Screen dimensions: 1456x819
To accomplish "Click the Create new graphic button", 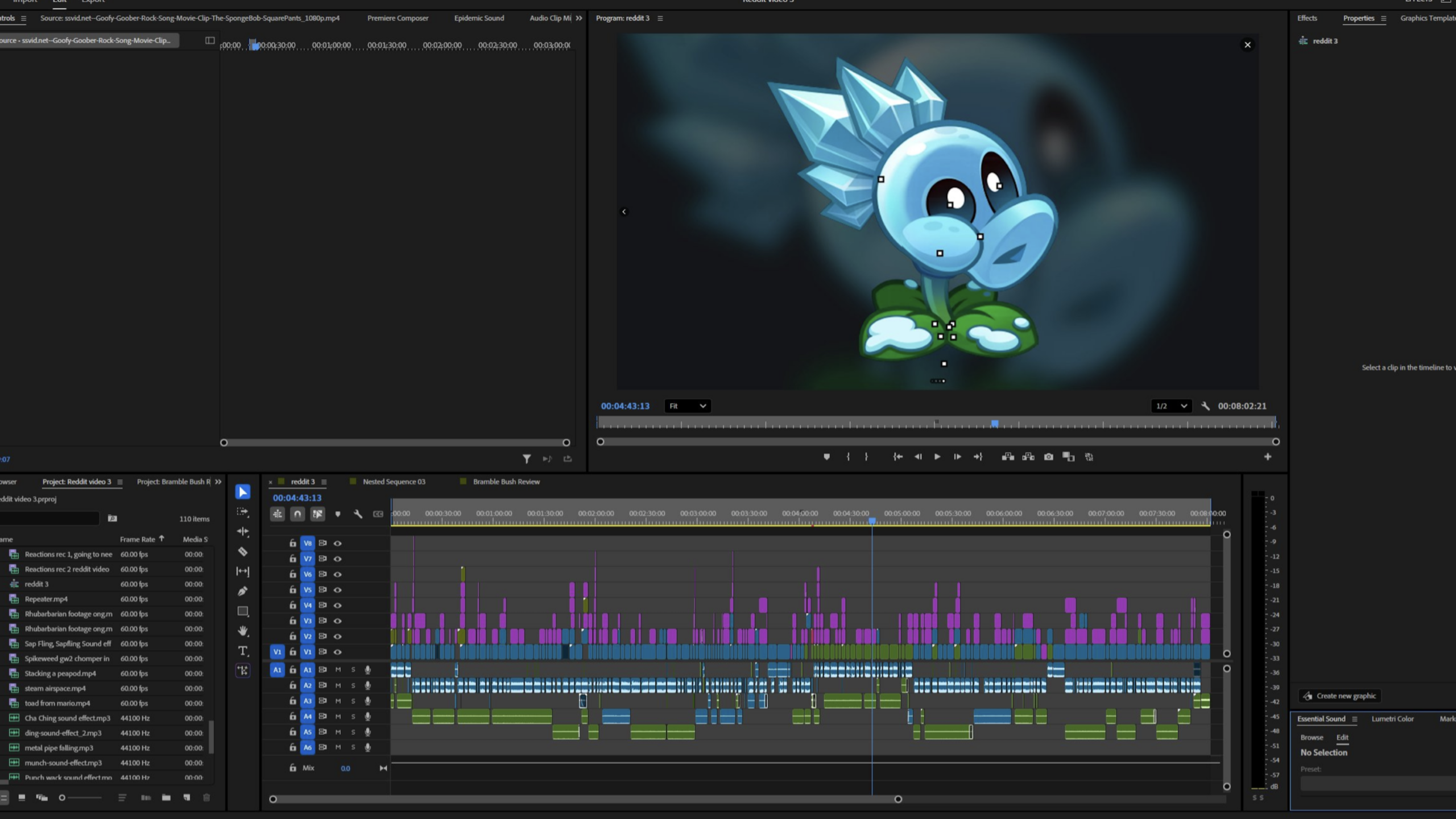I will click(x=1339, y=696).
